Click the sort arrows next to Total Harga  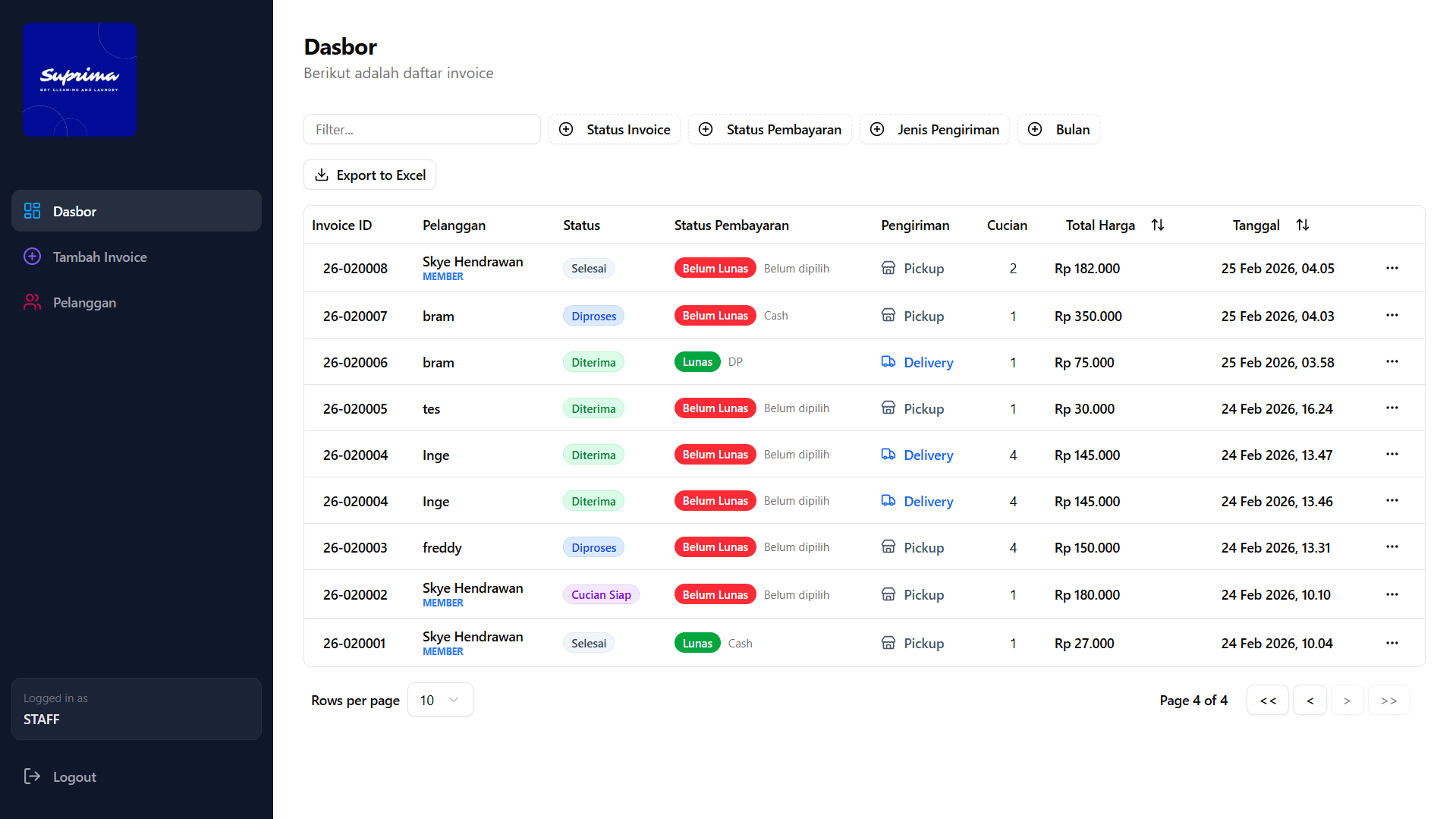click(1158, 225)
